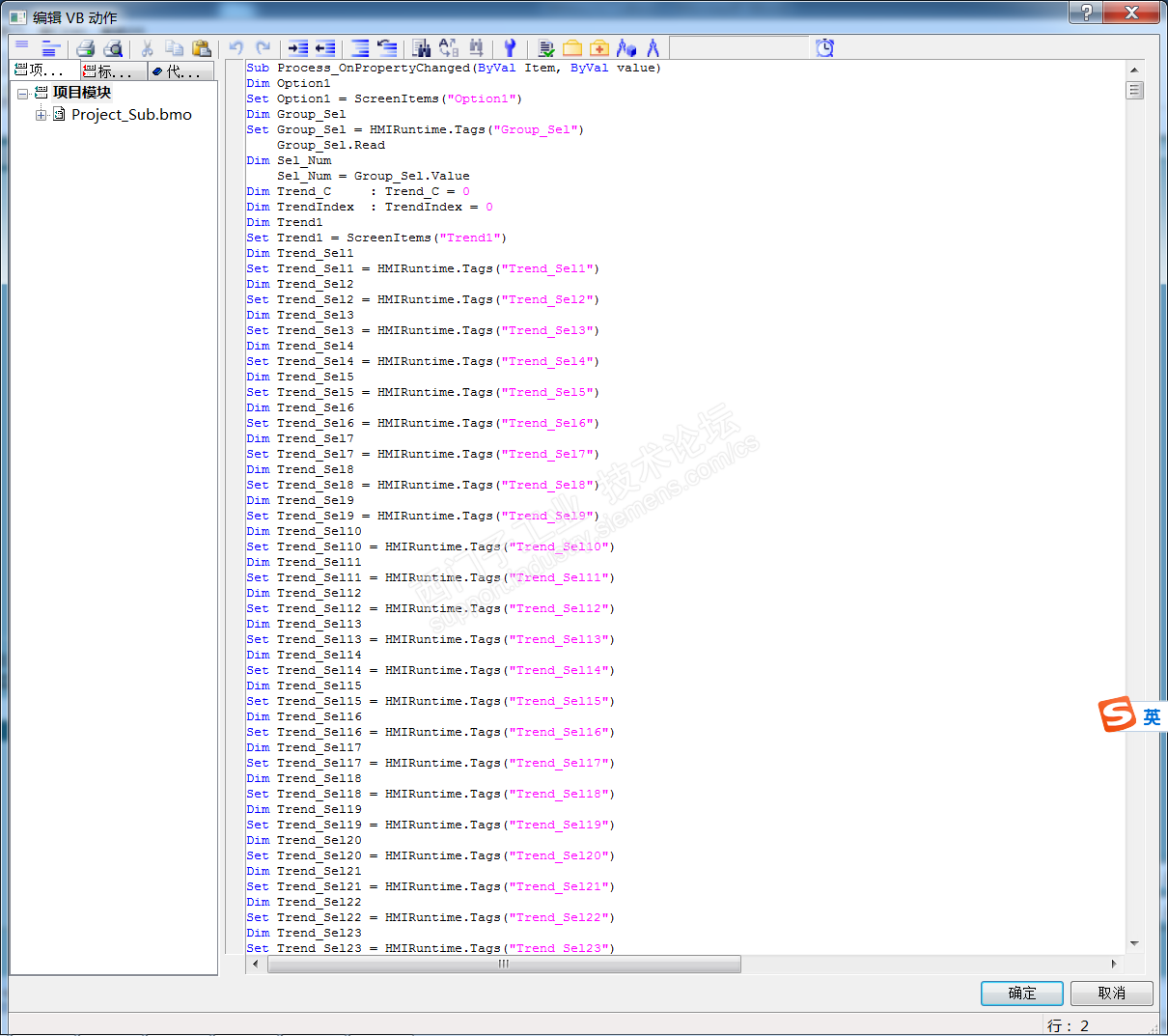Click the Copy icon in the toolbar

175,47
